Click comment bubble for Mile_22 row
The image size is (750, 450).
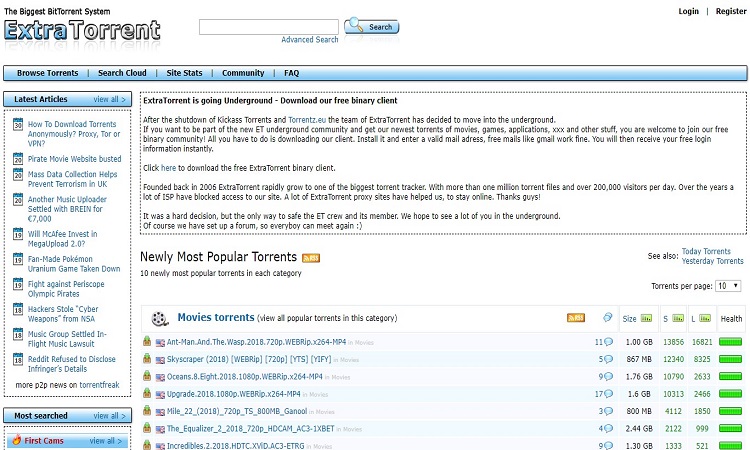click(608, 411)
